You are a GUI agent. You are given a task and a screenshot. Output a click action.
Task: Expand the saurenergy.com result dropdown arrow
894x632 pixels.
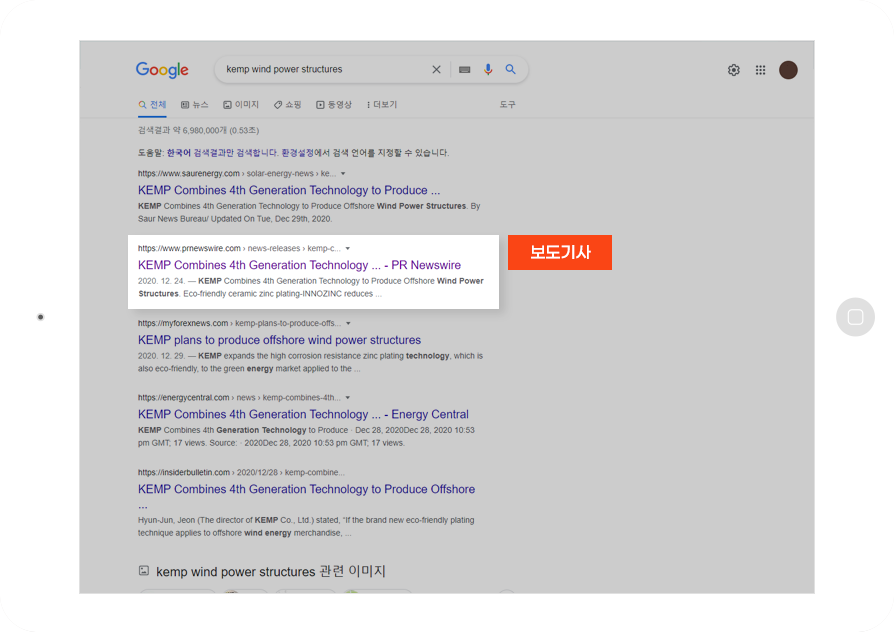(343, 173)
